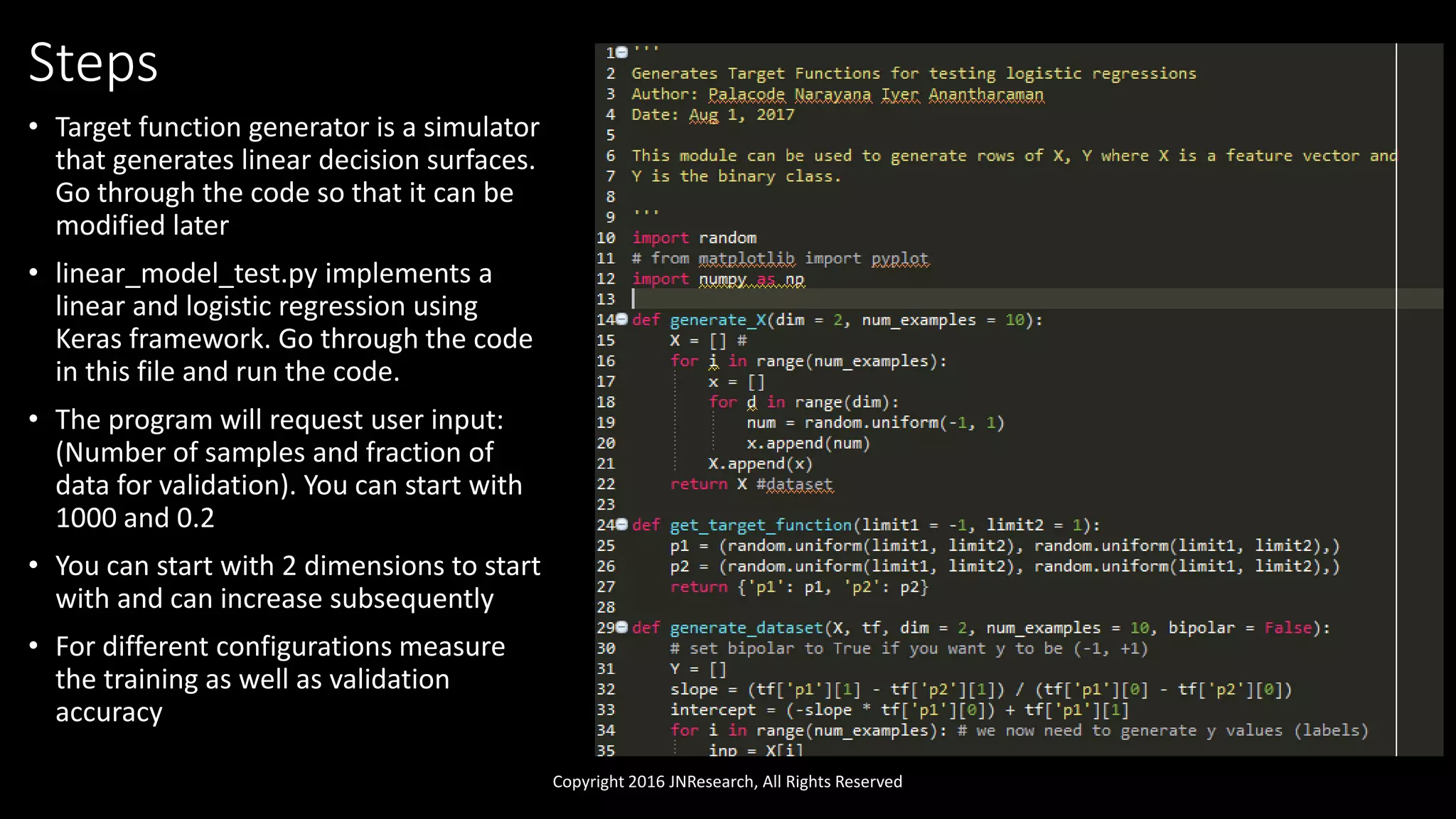
Task: Click the 'import numpy as np' line
Action: 718,279
